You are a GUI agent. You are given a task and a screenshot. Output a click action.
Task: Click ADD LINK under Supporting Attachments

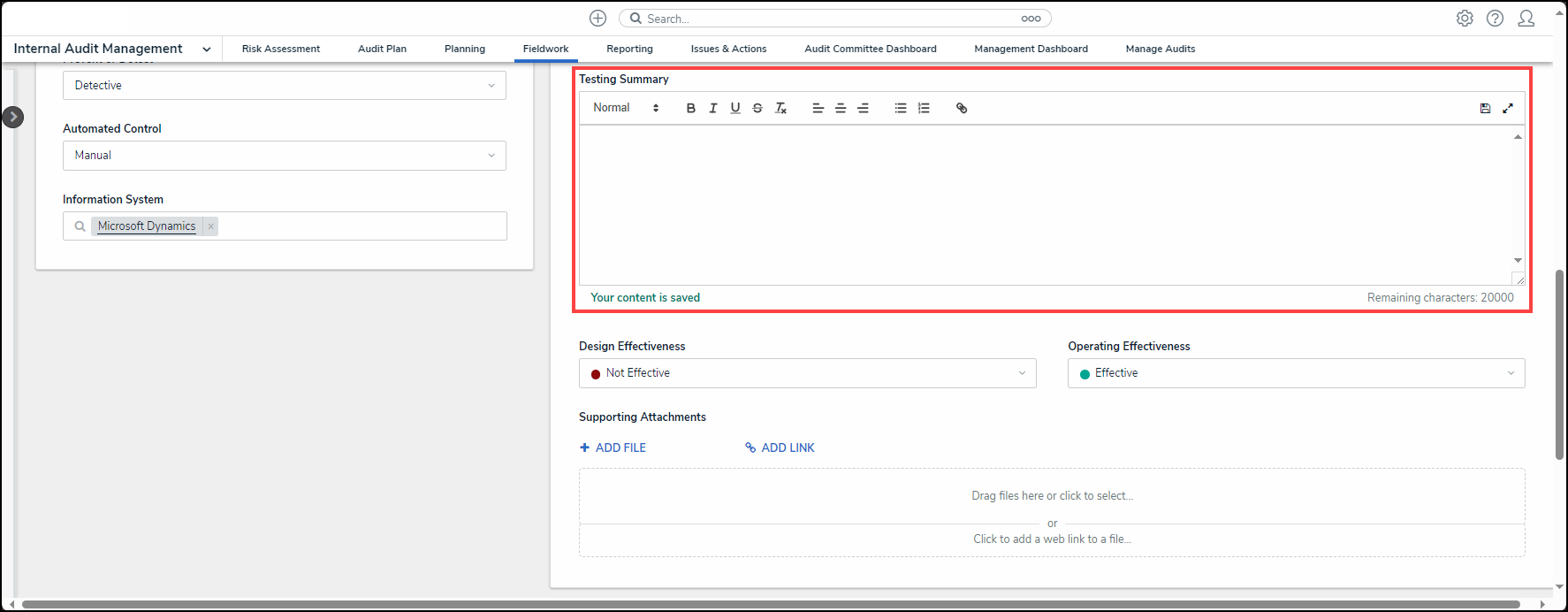780,448
